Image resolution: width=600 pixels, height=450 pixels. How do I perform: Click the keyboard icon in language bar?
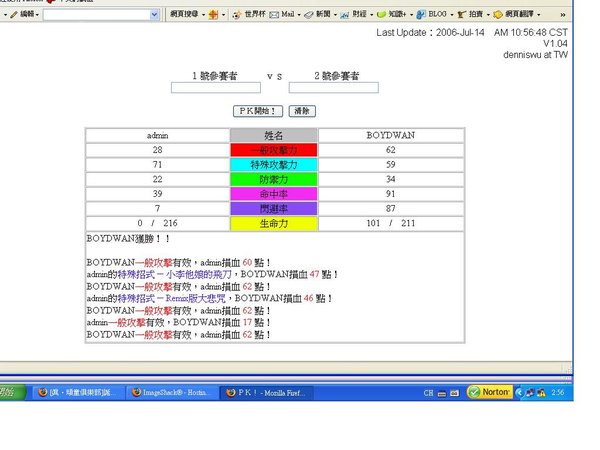tap(442, 393)
